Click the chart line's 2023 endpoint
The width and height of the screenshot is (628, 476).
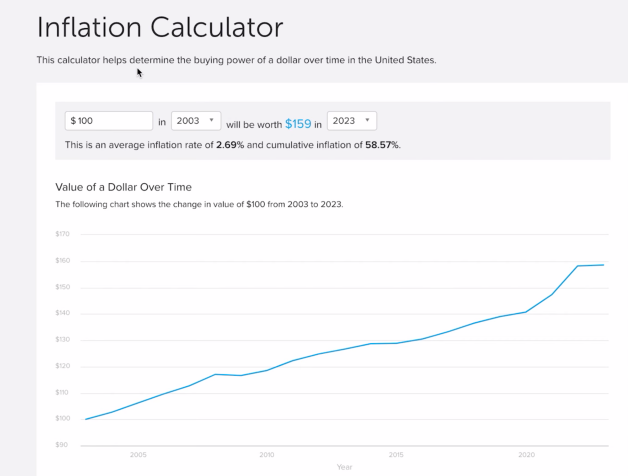click(603, 265)
